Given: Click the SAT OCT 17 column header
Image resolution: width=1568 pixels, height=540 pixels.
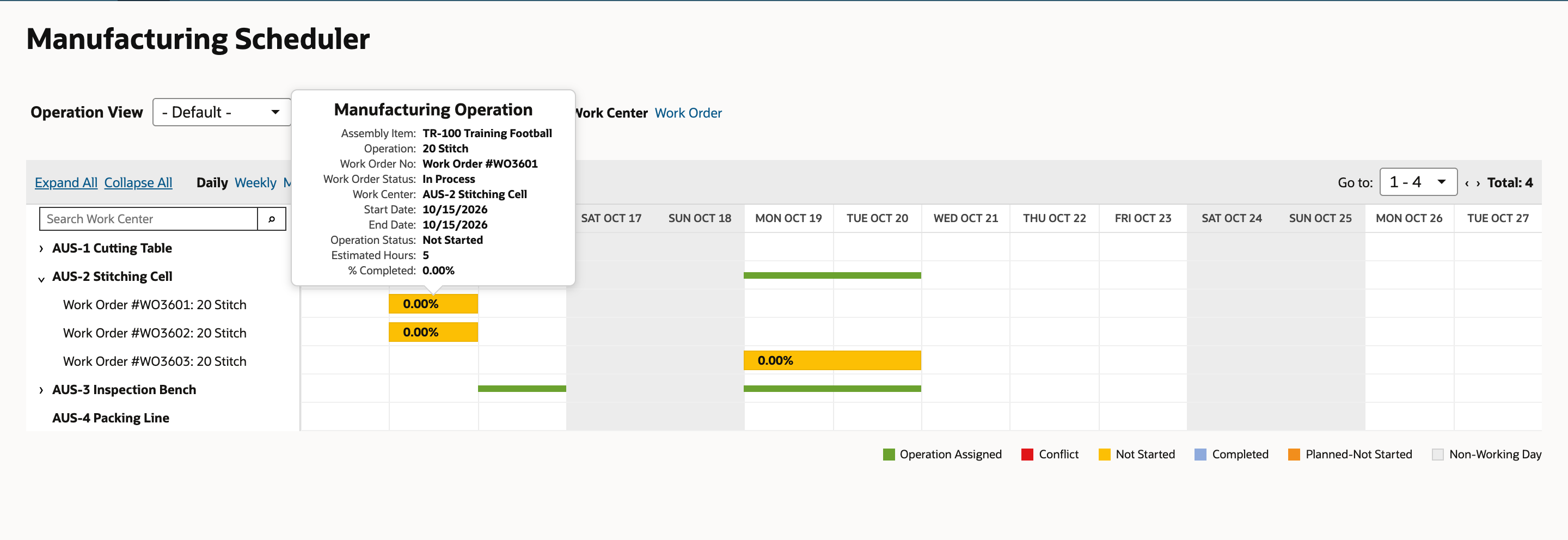Looking at the screenshot, I should [611, 218].
